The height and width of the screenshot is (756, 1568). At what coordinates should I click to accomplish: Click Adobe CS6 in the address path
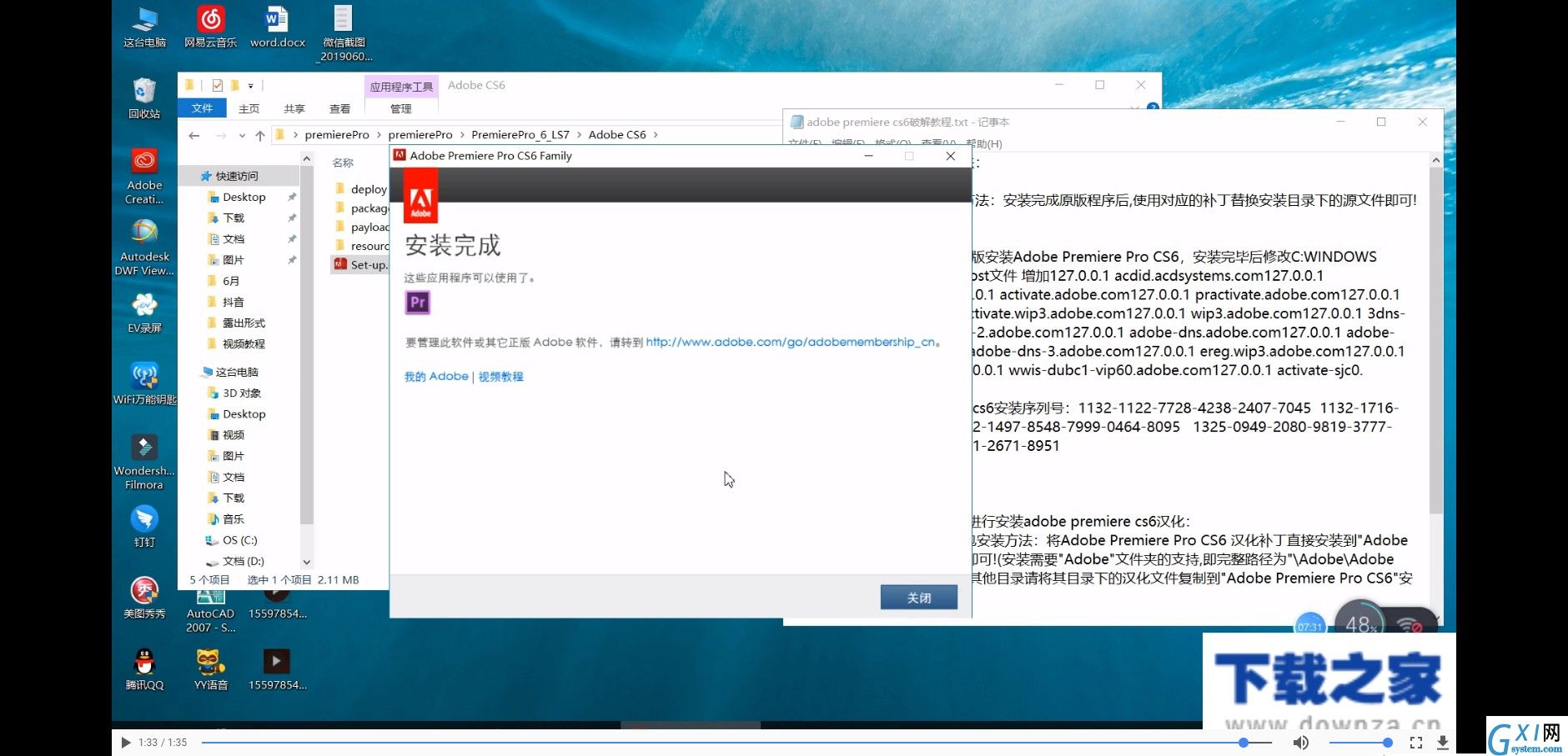[x=616, y=134]
